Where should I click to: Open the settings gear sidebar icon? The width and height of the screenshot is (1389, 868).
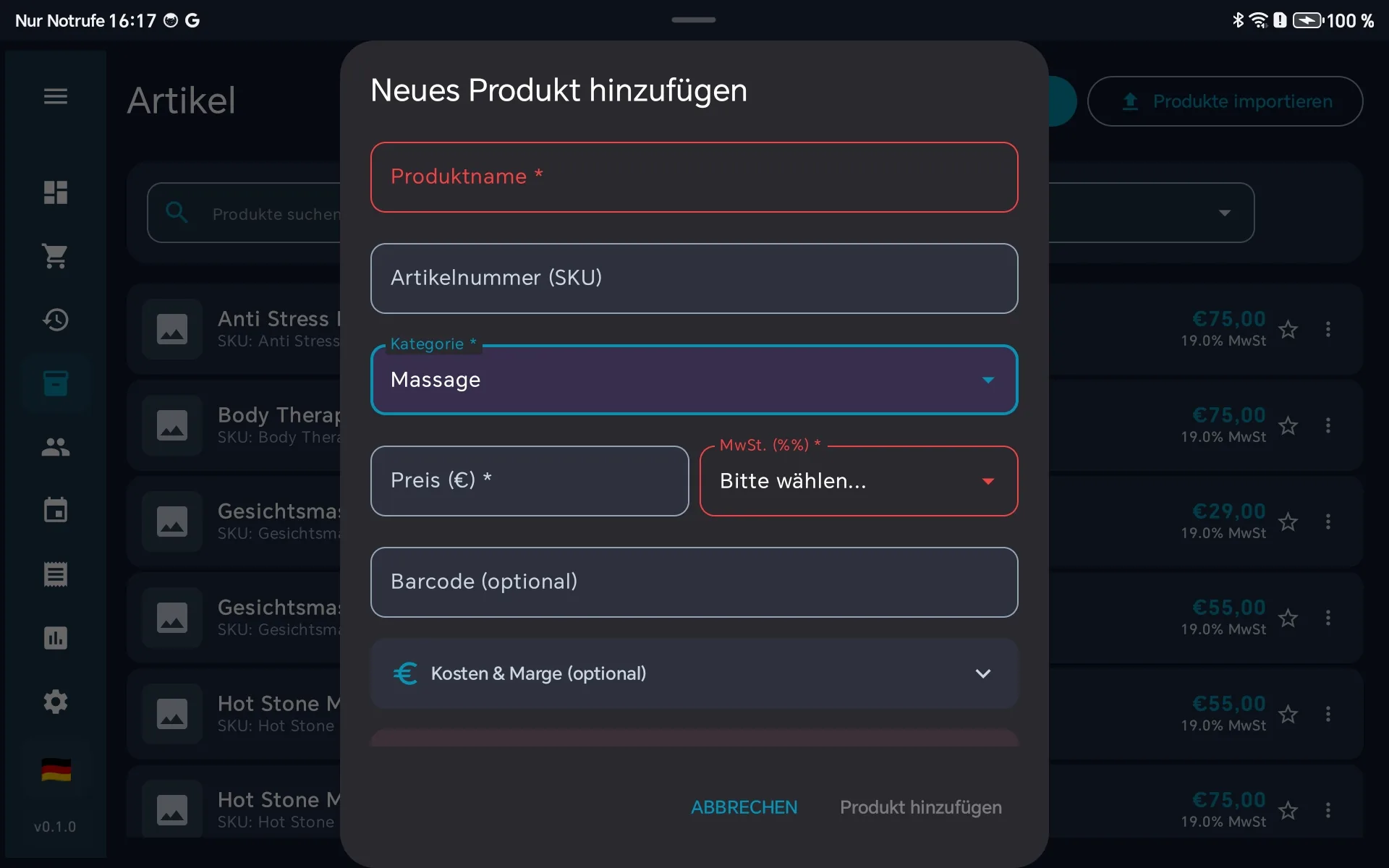56,702
